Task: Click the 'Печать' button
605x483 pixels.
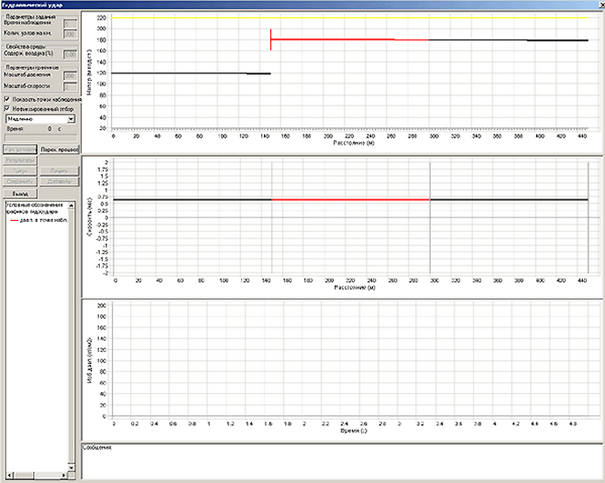Action: click(x=58, y=171)
